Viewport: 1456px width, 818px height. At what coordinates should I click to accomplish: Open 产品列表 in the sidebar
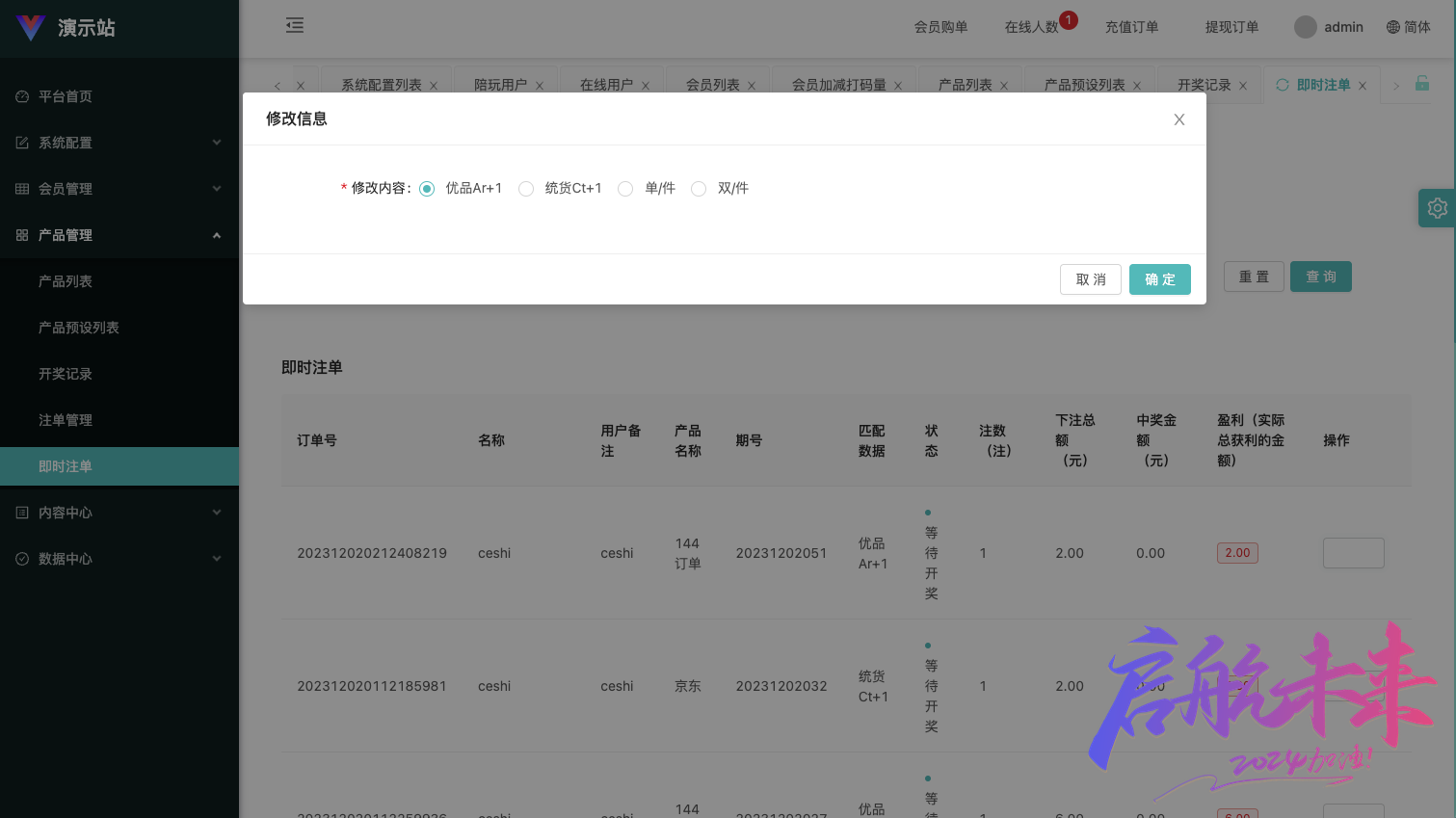point(119,281)
